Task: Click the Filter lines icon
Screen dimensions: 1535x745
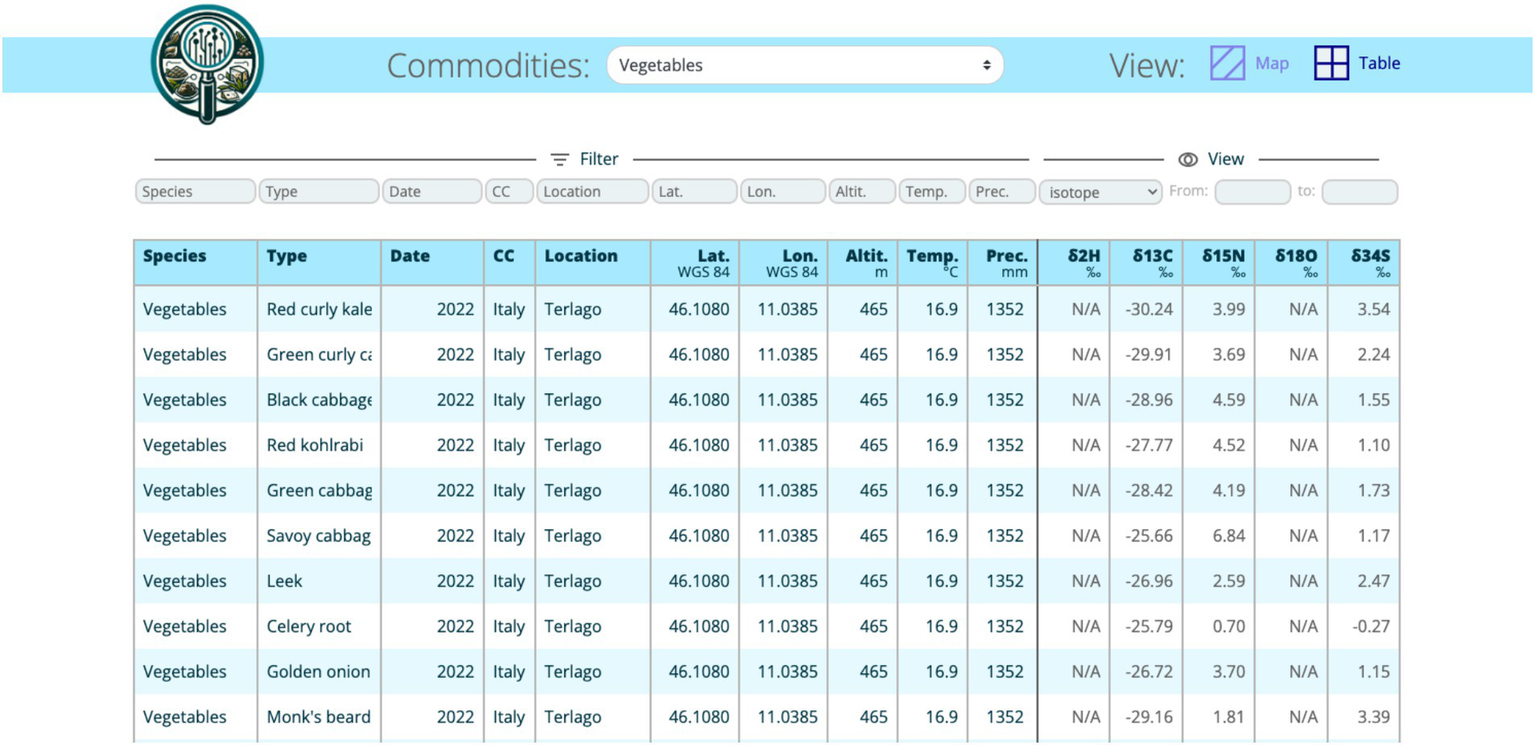Action: click(x=560, y=160)
